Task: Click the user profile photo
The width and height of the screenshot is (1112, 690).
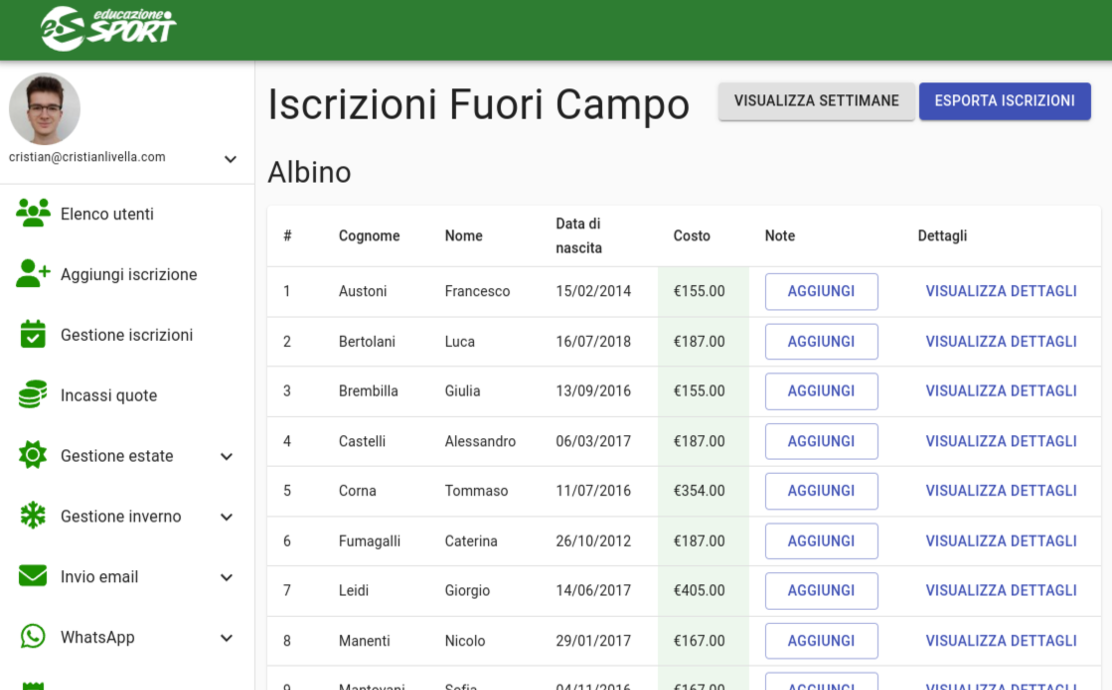Action: [x=45, y=109]
